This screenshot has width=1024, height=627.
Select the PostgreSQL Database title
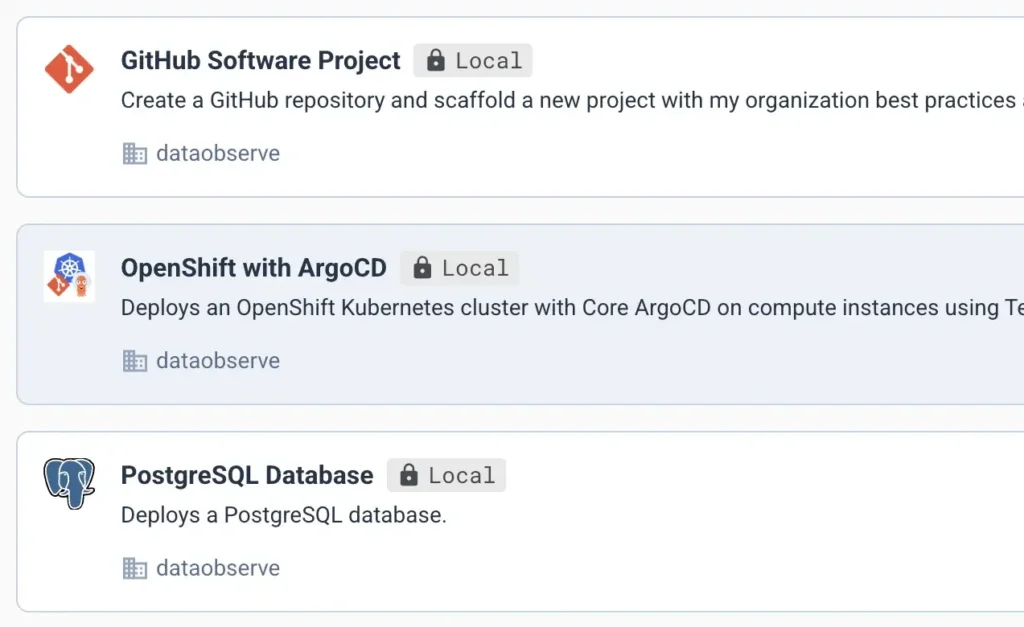[x=247, y=475]
